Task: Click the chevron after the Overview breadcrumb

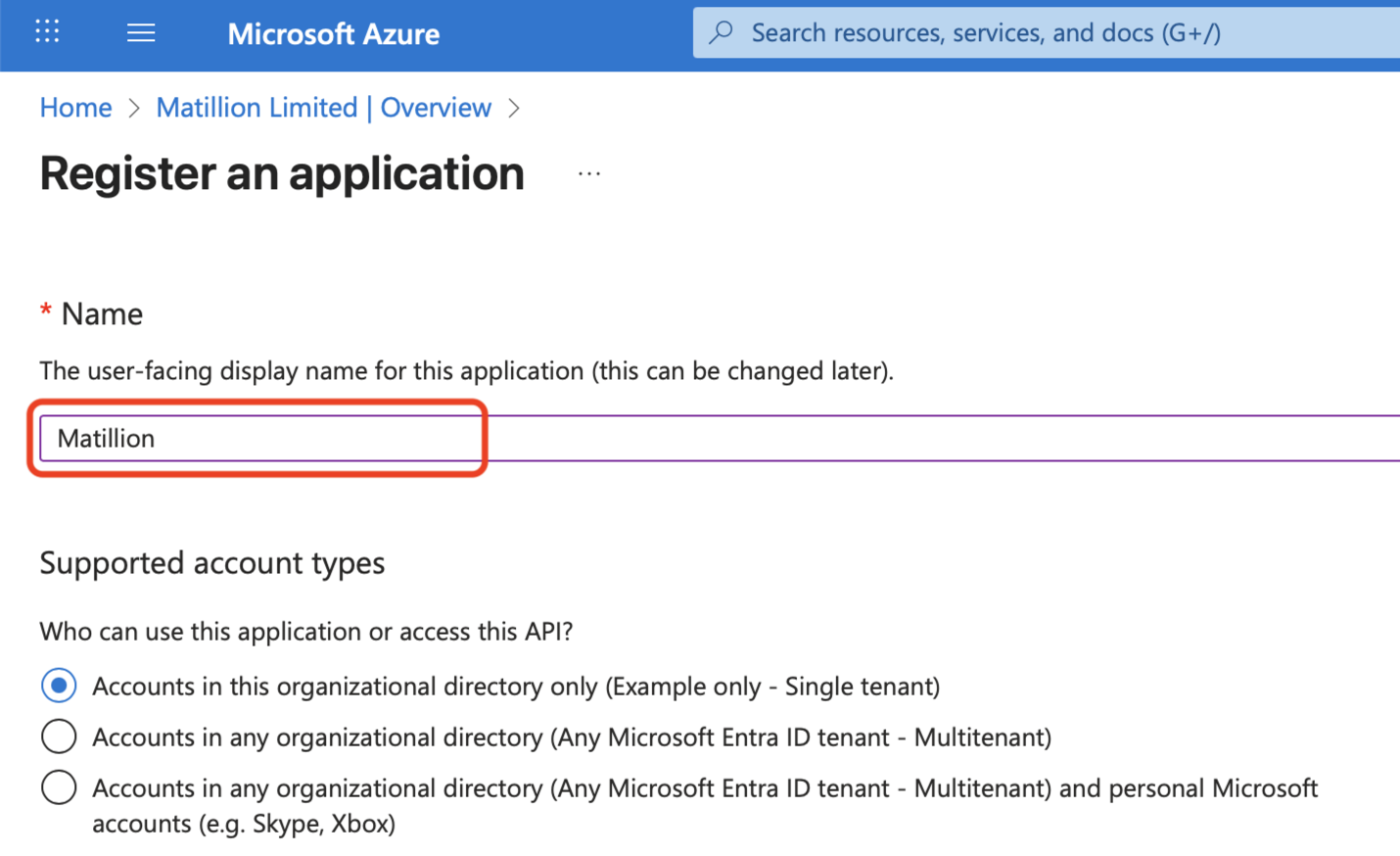Action: point(514,108)
